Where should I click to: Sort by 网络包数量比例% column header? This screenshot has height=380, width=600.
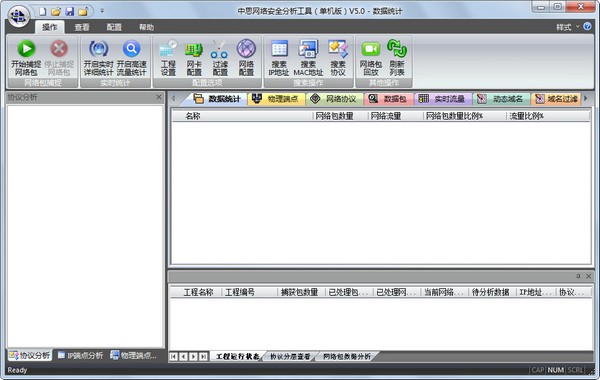point(465,116)
